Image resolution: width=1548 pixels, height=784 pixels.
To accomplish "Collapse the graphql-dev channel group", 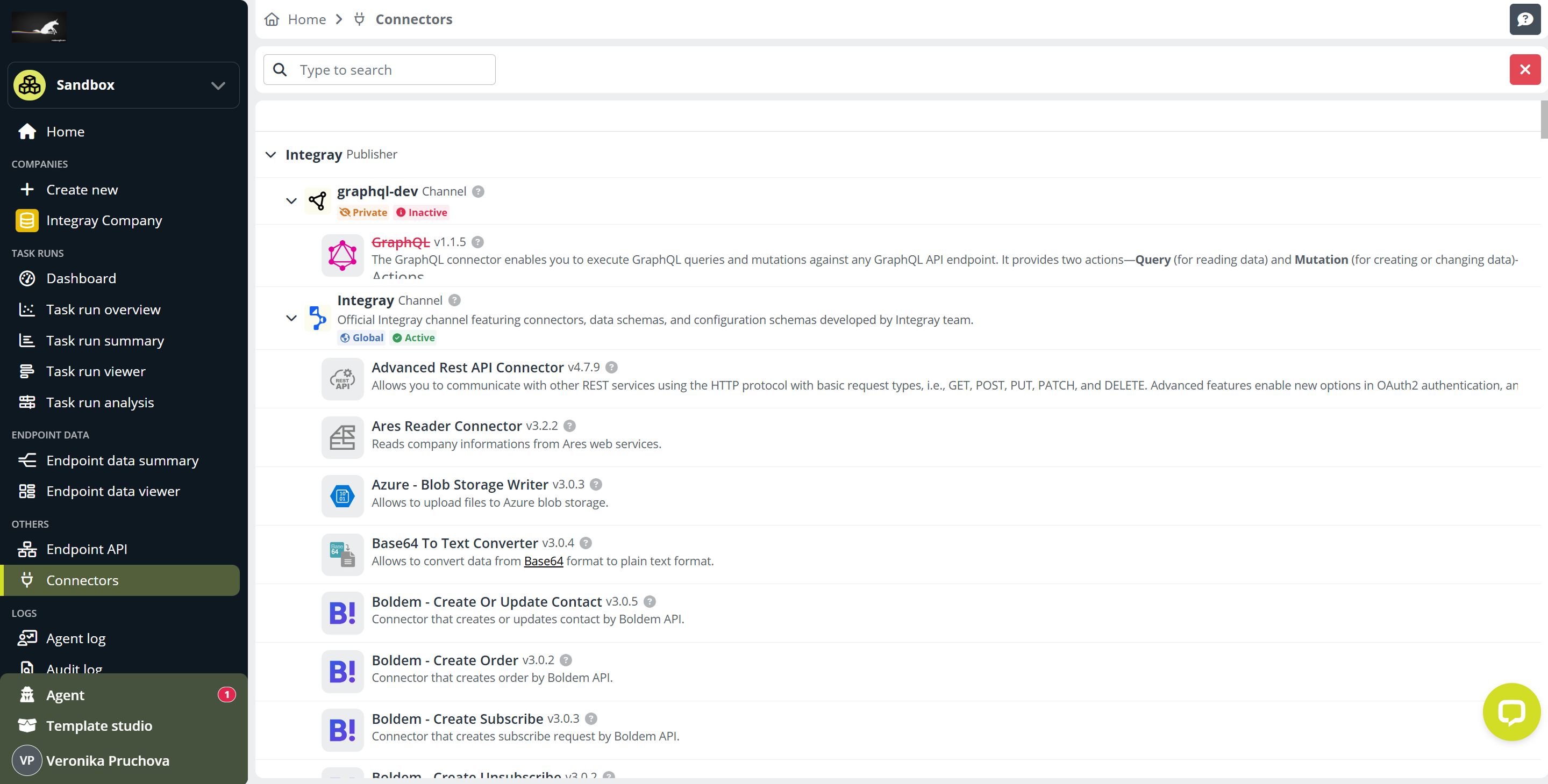I will 291,200.
